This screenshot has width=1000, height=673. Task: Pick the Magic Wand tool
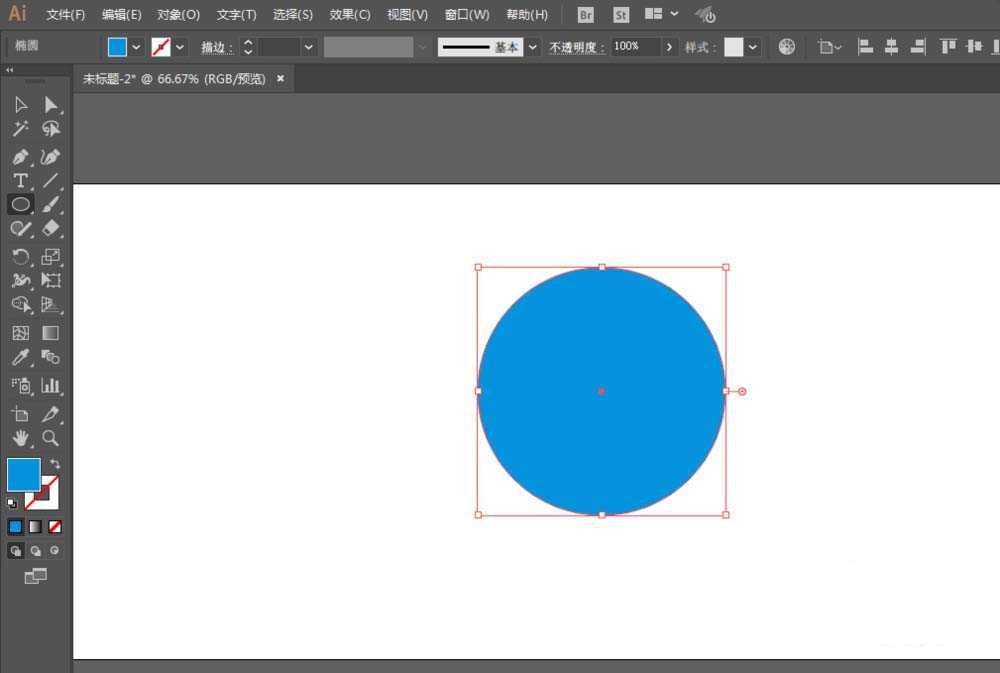tap(20, 129)
